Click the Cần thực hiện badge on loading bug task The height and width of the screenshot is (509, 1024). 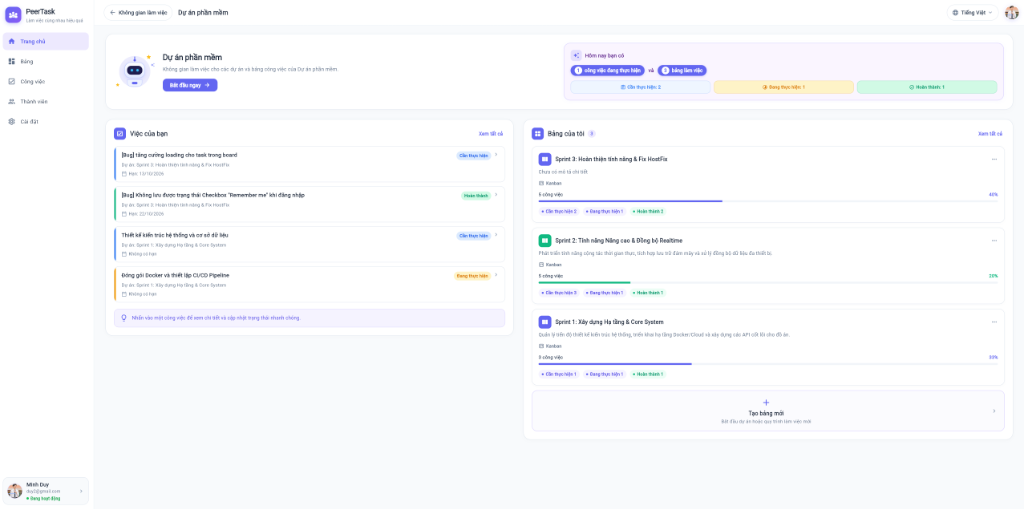pyautogui.click(x=473, y=156)
